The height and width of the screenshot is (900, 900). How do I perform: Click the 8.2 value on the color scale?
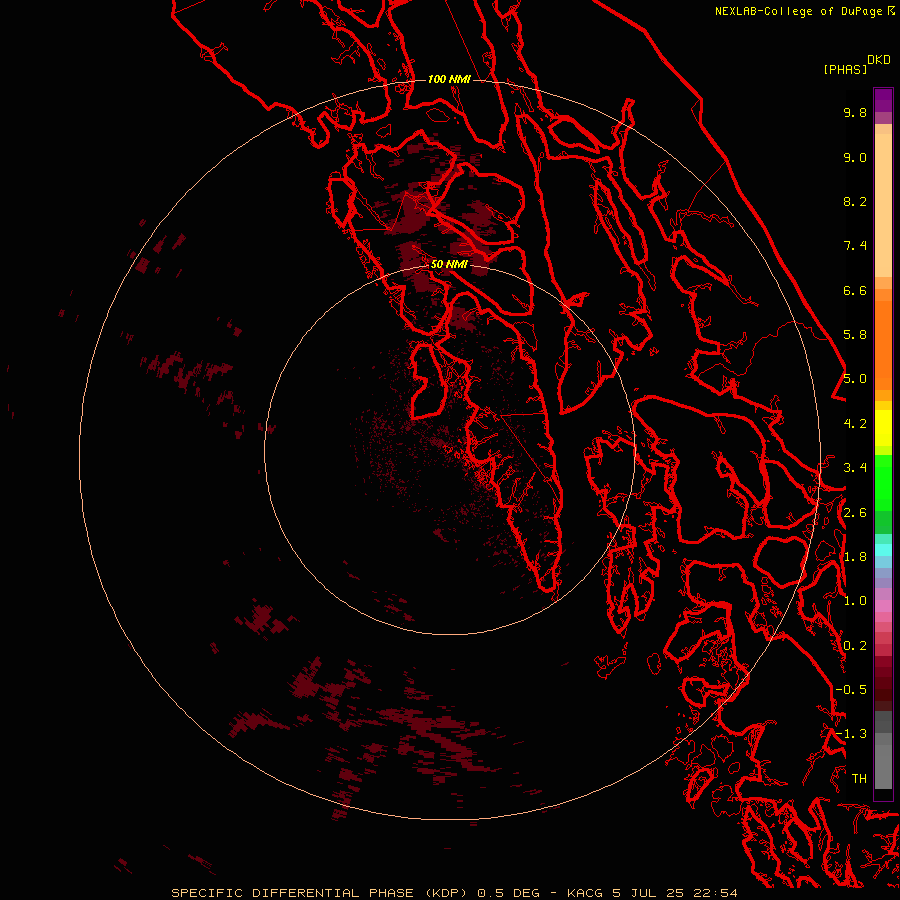pos(855,201)
